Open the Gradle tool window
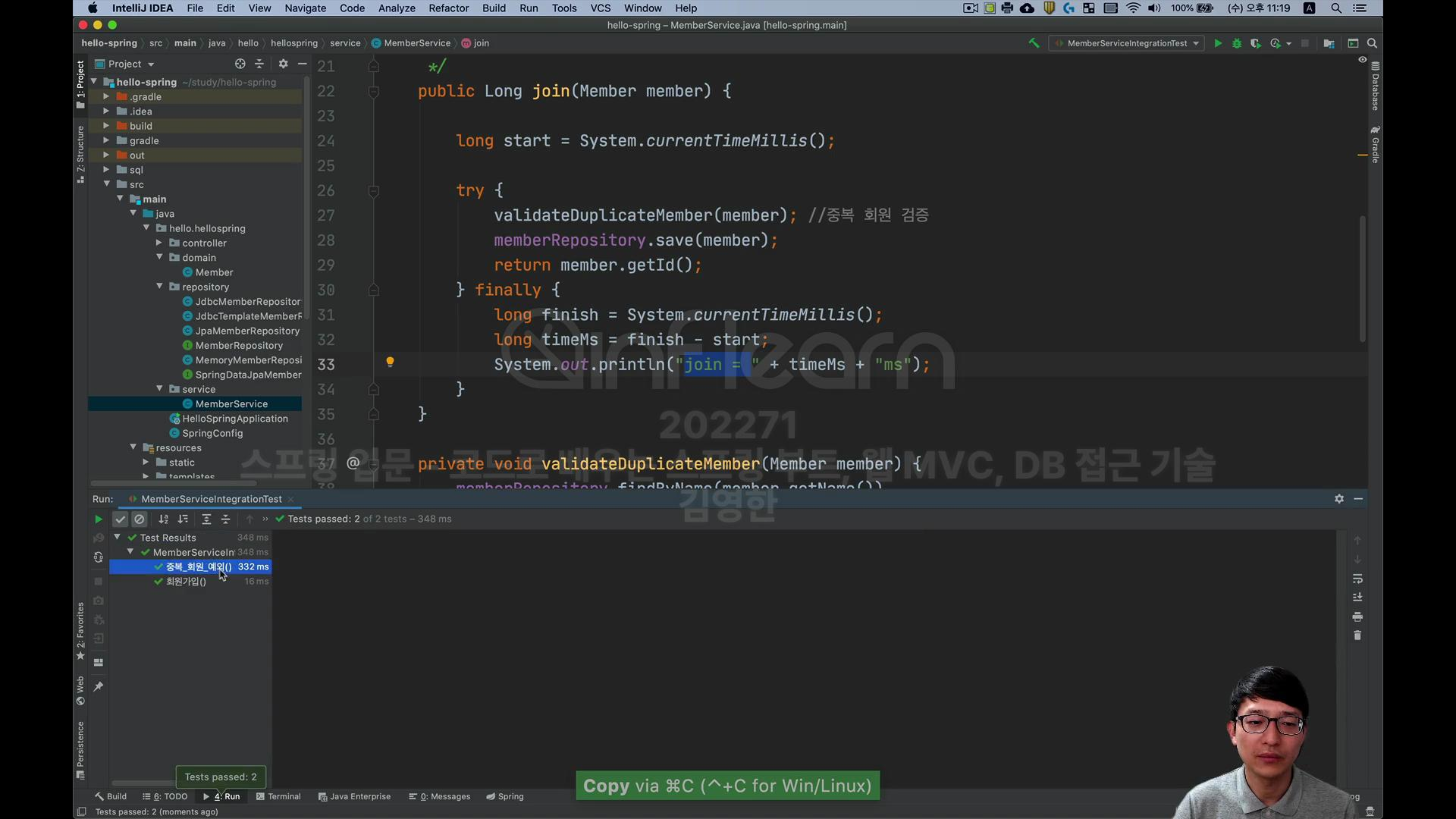This screenshot has height=819, width=1456. 1375,144
